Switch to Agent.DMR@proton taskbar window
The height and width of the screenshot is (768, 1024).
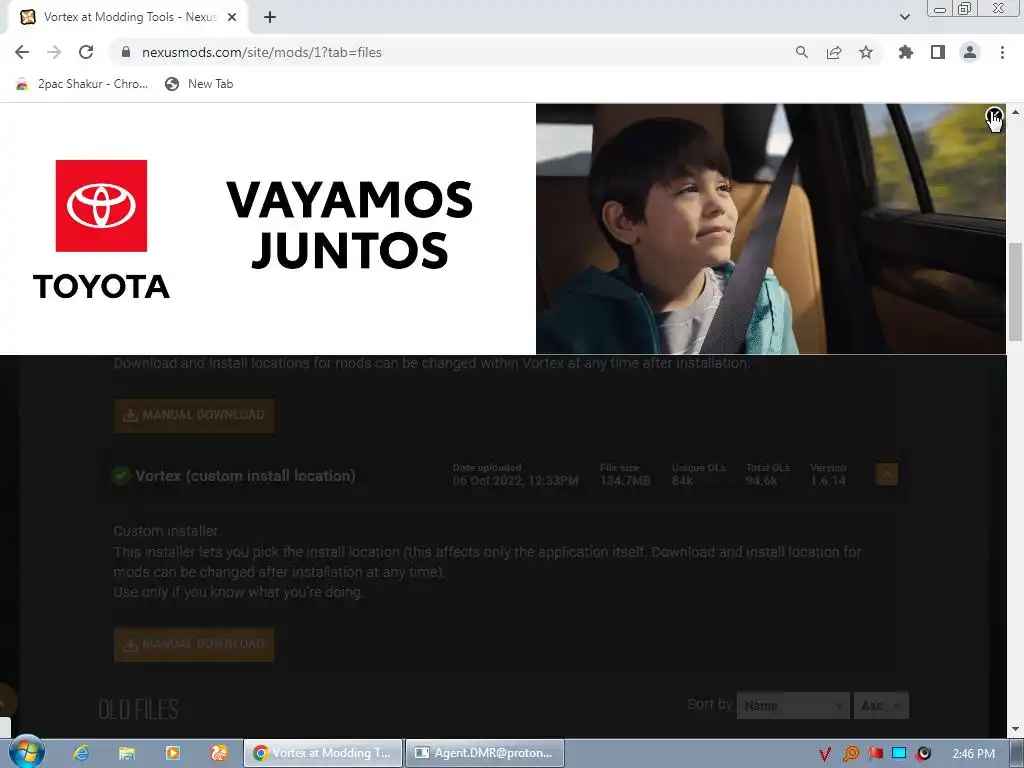[485, 753]
